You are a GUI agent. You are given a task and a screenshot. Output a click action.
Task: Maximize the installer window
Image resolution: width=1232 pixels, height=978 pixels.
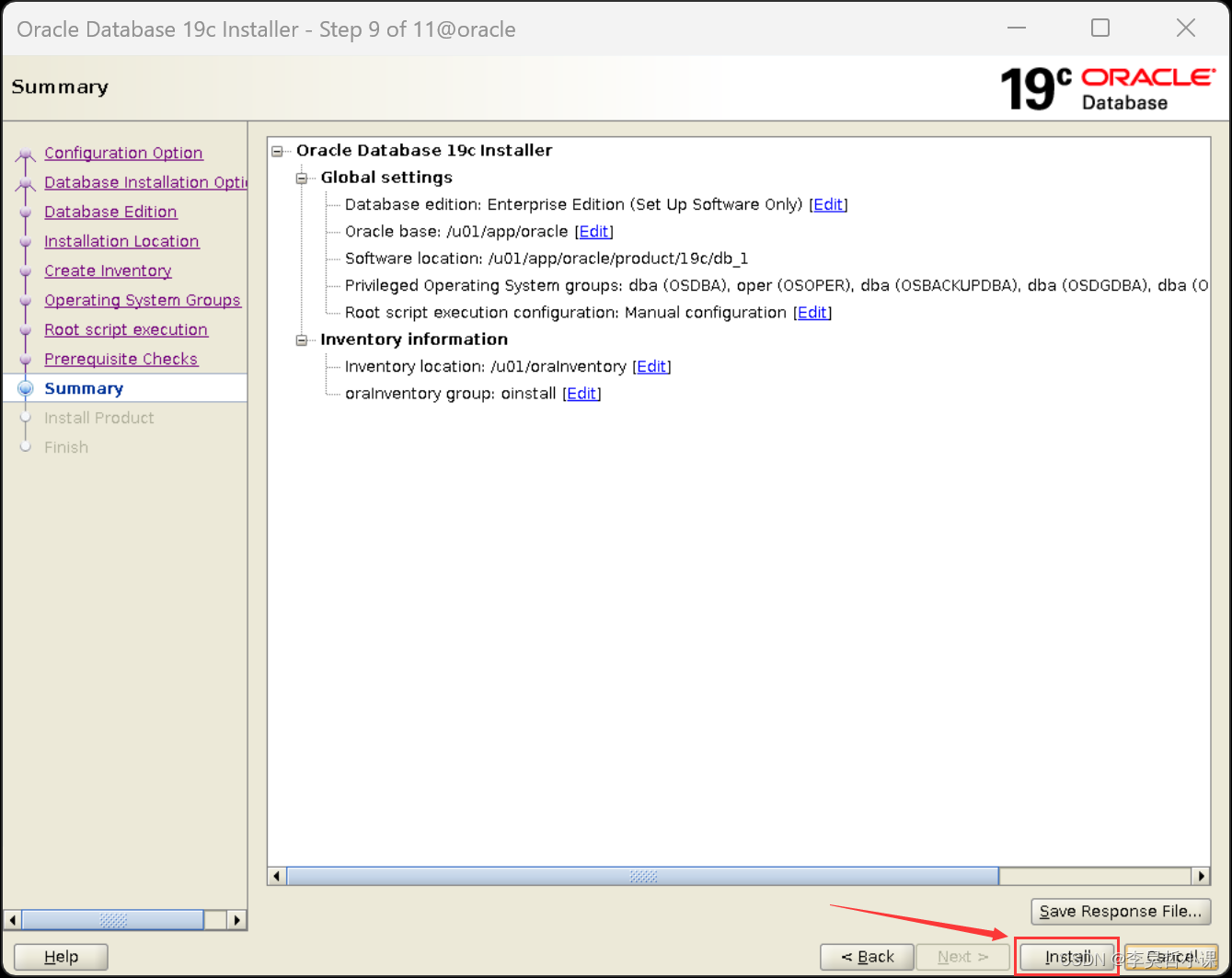tap(1100, 29)
